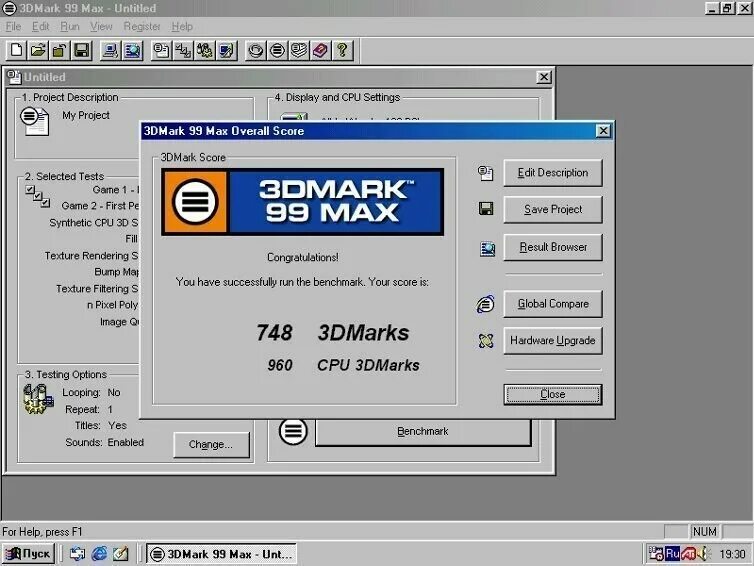
Task: Click the My Project description text
Action: pyautogui.click(x=86, y=115)
